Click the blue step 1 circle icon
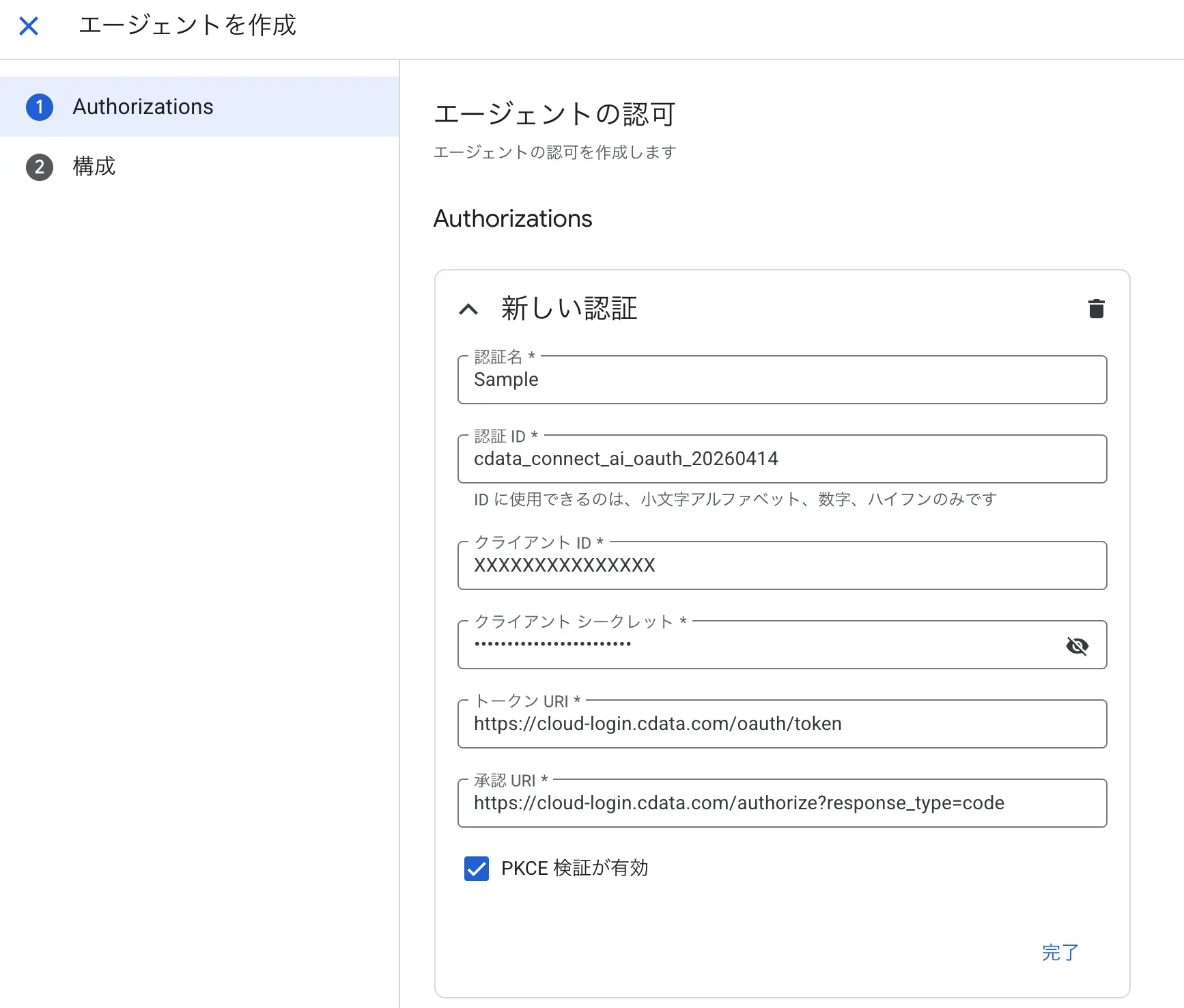Viewport: 1184px width, 1008px height. 40,107
